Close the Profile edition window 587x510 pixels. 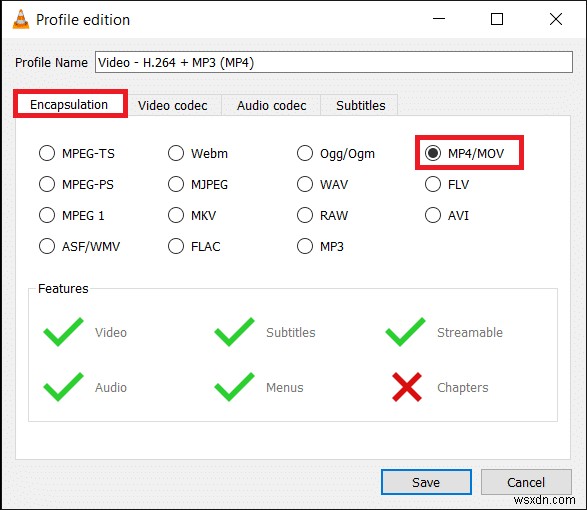click(x=556, y=19)
